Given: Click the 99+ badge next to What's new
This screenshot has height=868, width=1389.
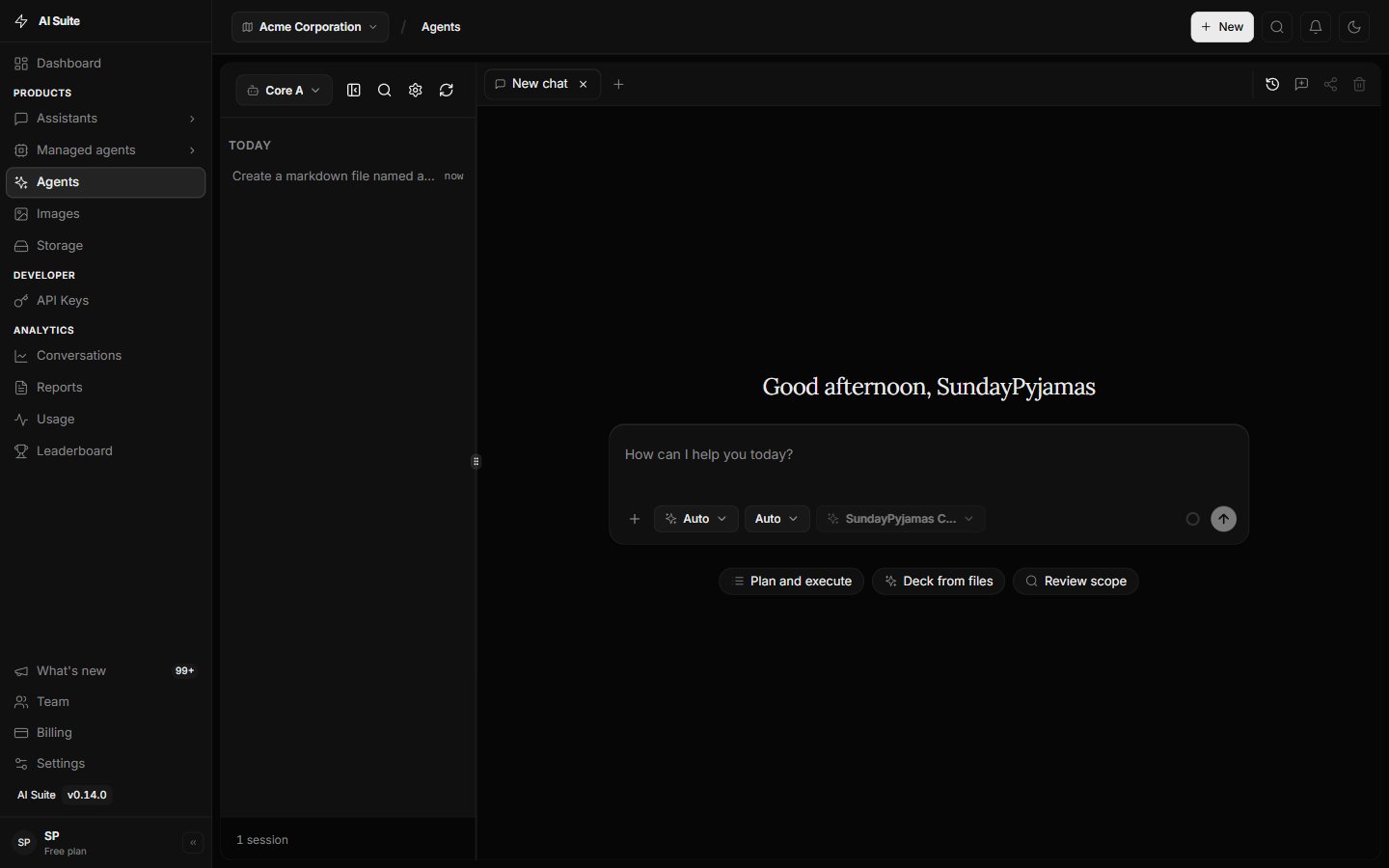Looking at the screenshot, I should [x=184, y=671].
